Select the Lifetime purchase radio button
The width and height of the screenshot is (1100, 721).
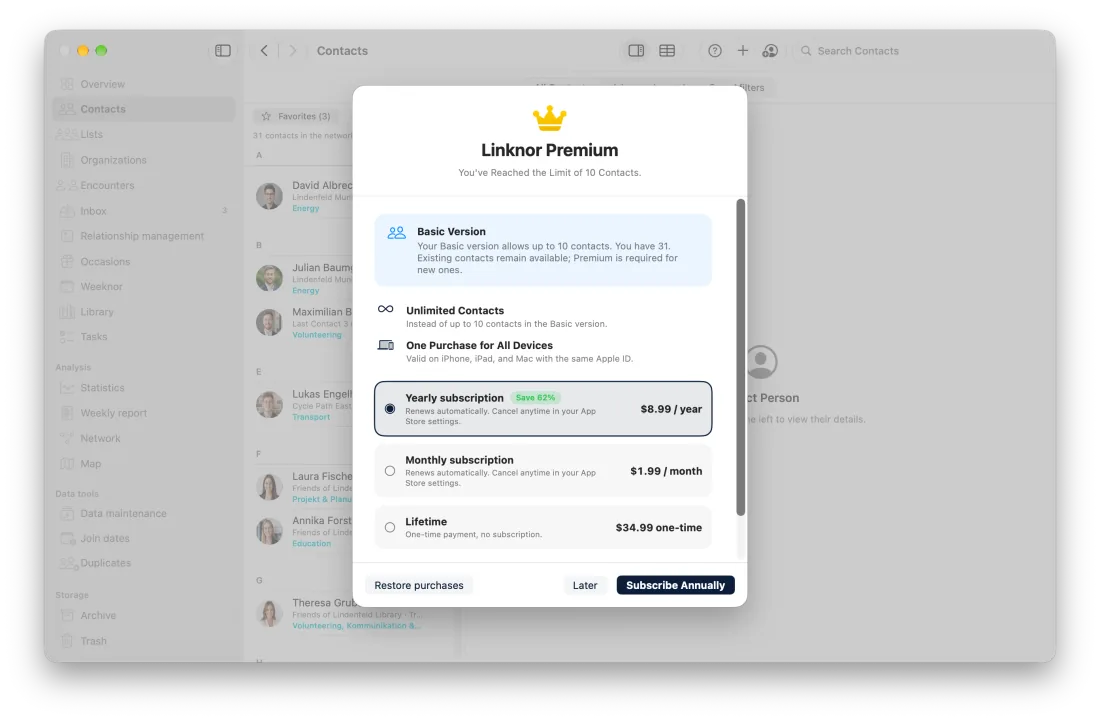(x=390, y=527)
